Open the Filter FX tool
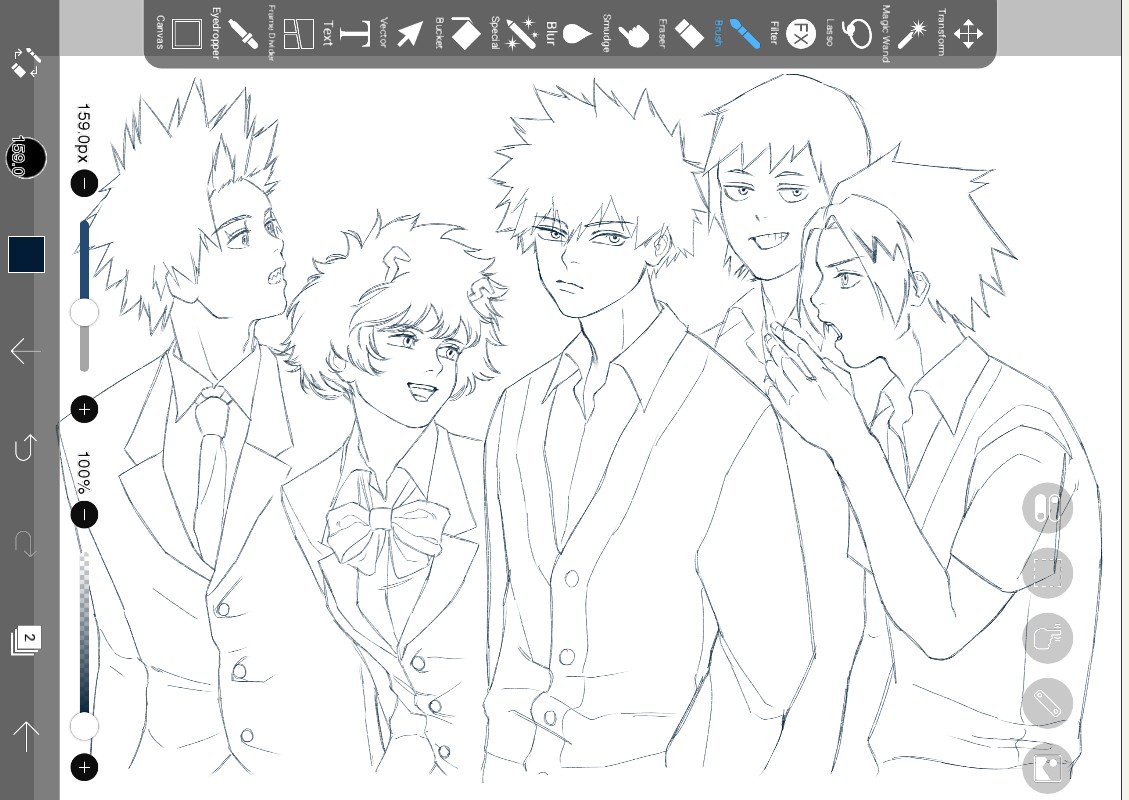This screenshot has height=800, width=1129. tap(792, 33)
